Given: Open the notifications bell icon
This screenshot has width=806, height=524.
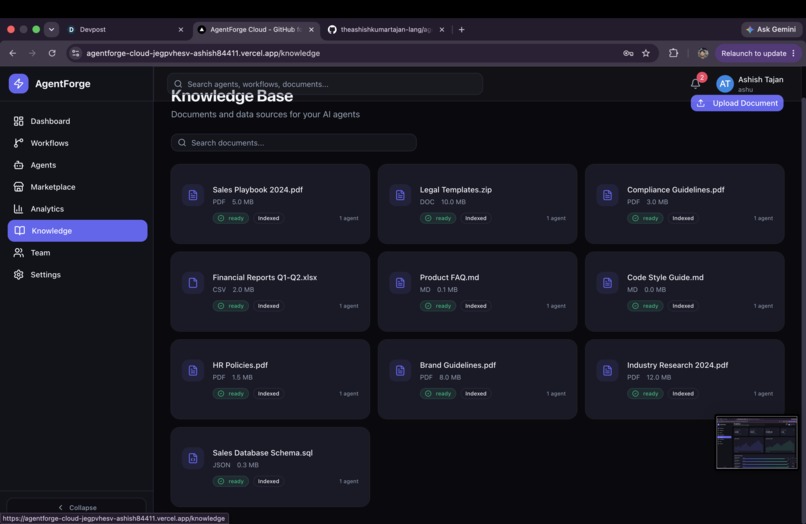Looking at the screenshot, I should click(x=695, y=83).
